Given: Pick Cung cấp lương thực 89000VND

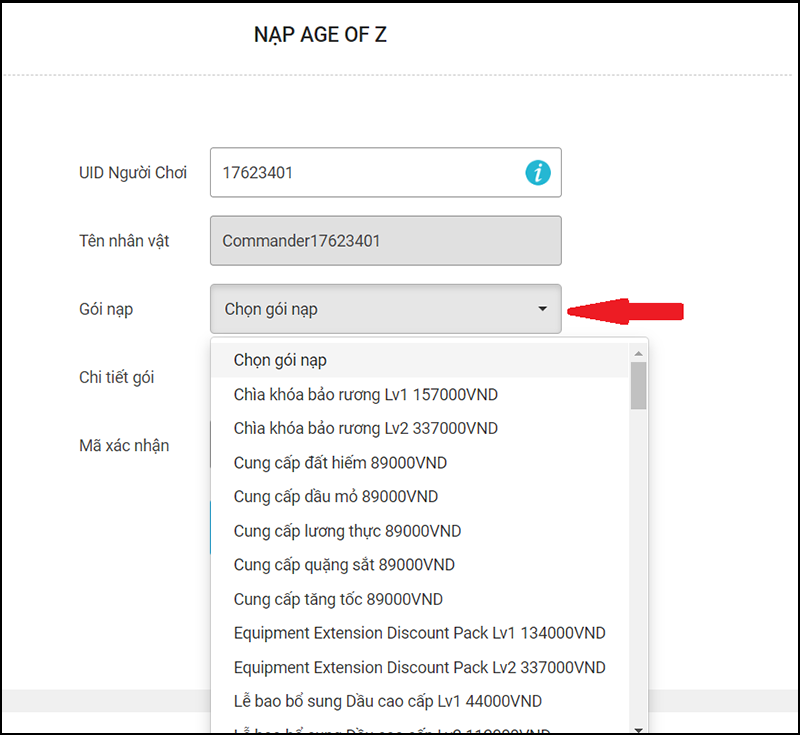Looking at the screenshot, I should tap(419, 531).
